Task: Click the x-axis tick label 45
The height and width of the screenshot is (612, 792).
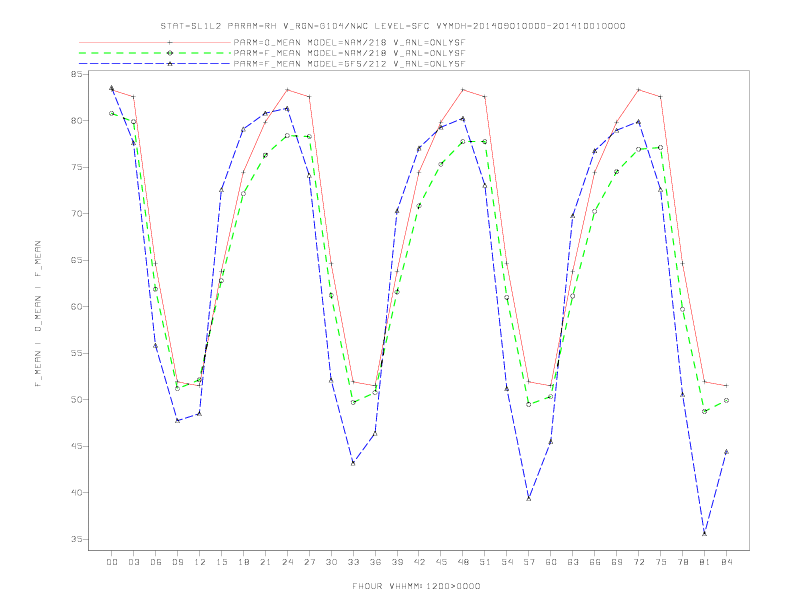Action: pyautogui.click(x=441, y=562)
